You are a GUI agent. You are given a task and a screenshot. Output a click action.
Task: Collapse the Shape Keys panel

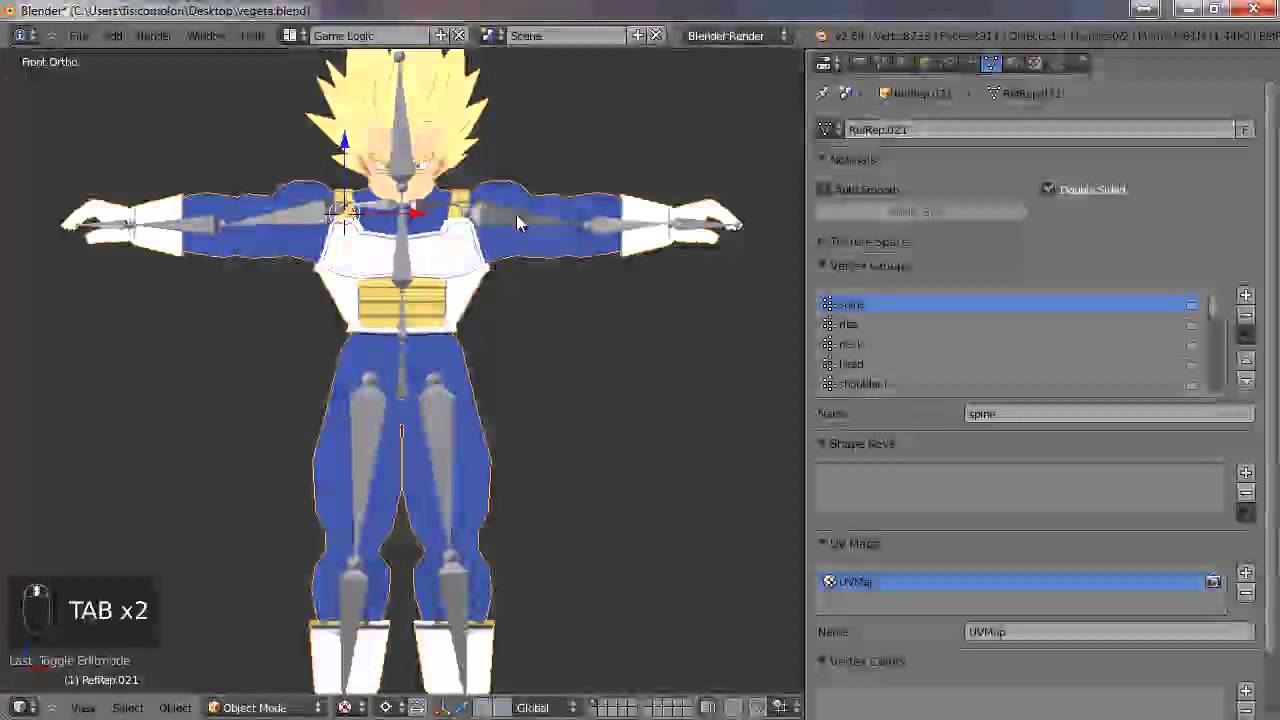(x=856, y=444)
